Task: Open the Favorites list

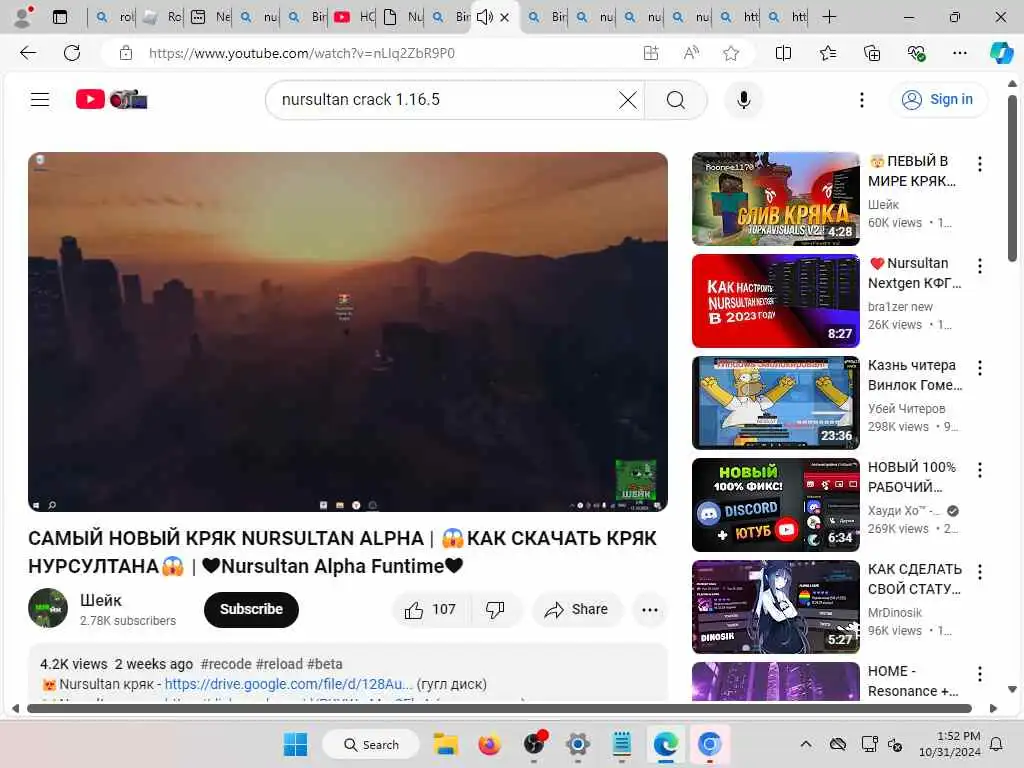Action: click(827, 53)
